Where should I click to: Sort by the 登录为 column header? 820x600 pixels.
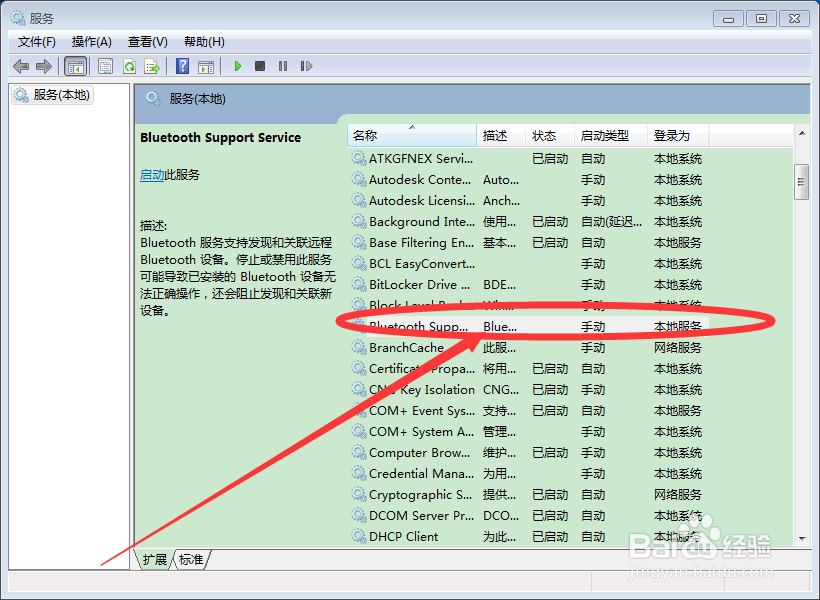(x=678, y=135)
